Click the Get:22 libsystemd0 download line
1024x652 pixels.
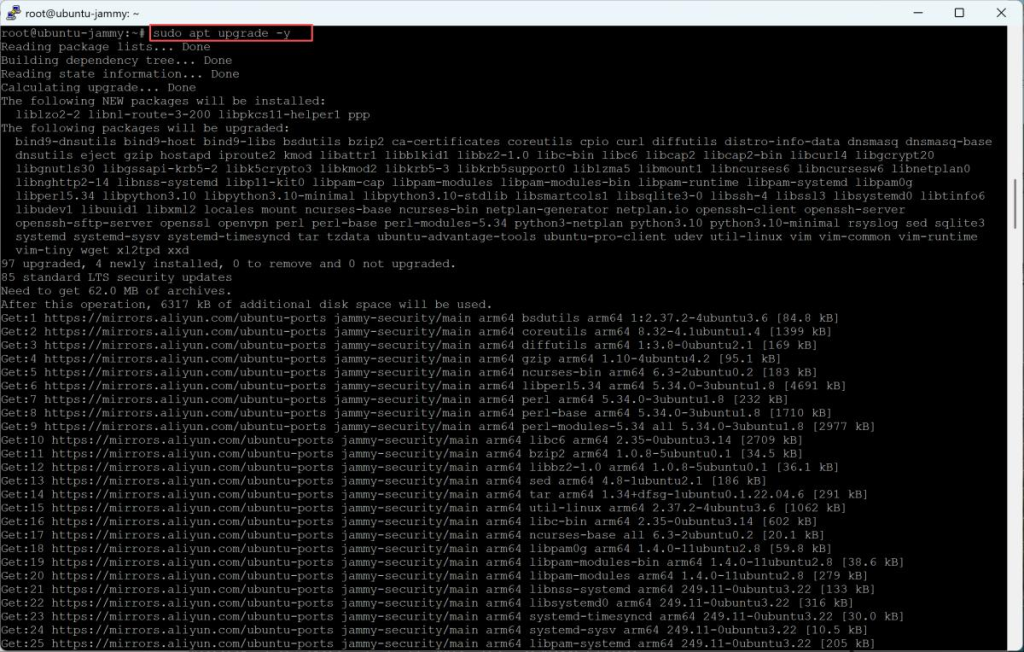[427, 604]
